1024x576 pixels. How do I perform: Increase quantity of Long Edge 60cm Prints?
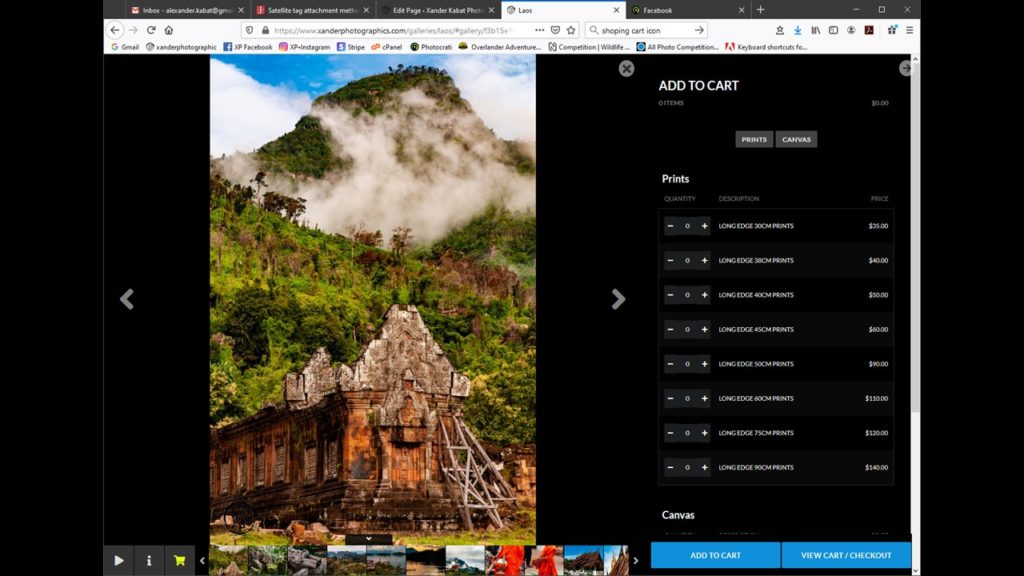(x=704, y=398)
